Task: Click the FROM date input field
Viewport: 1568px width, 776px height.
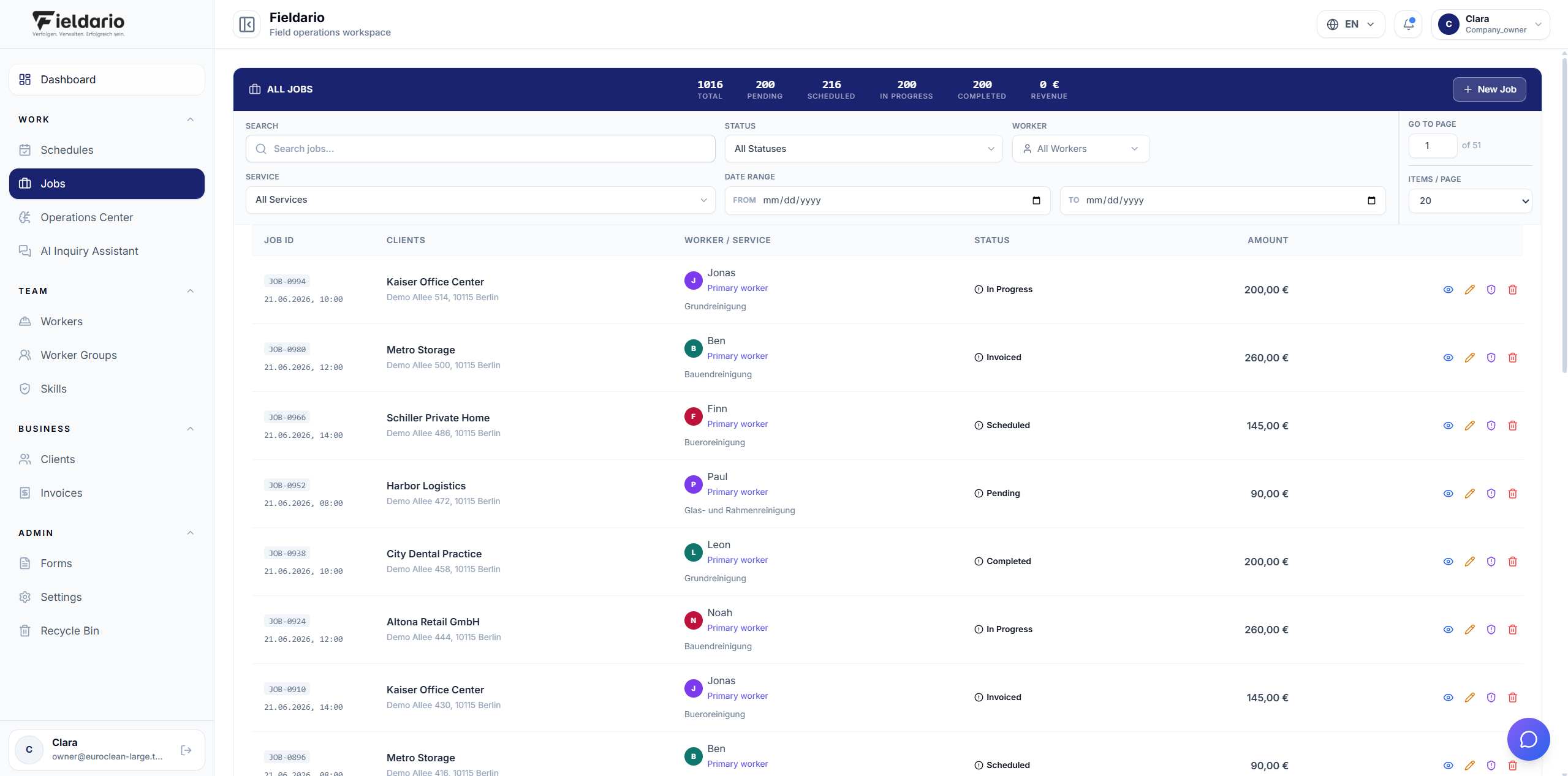Action: [x=887, y=200]
